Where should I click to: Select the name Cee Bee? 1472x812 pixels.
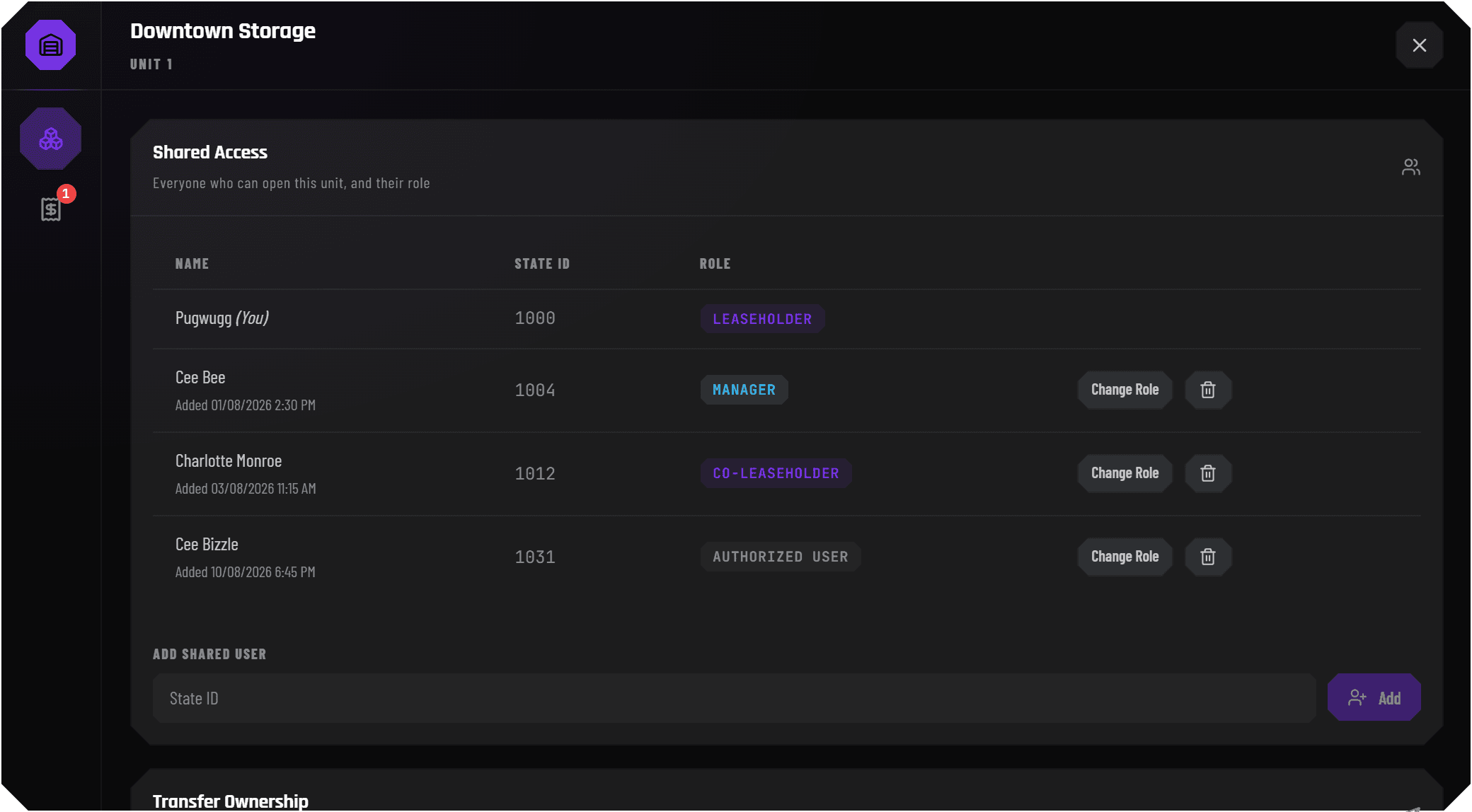pyautogui.click(x=200, y=378)
